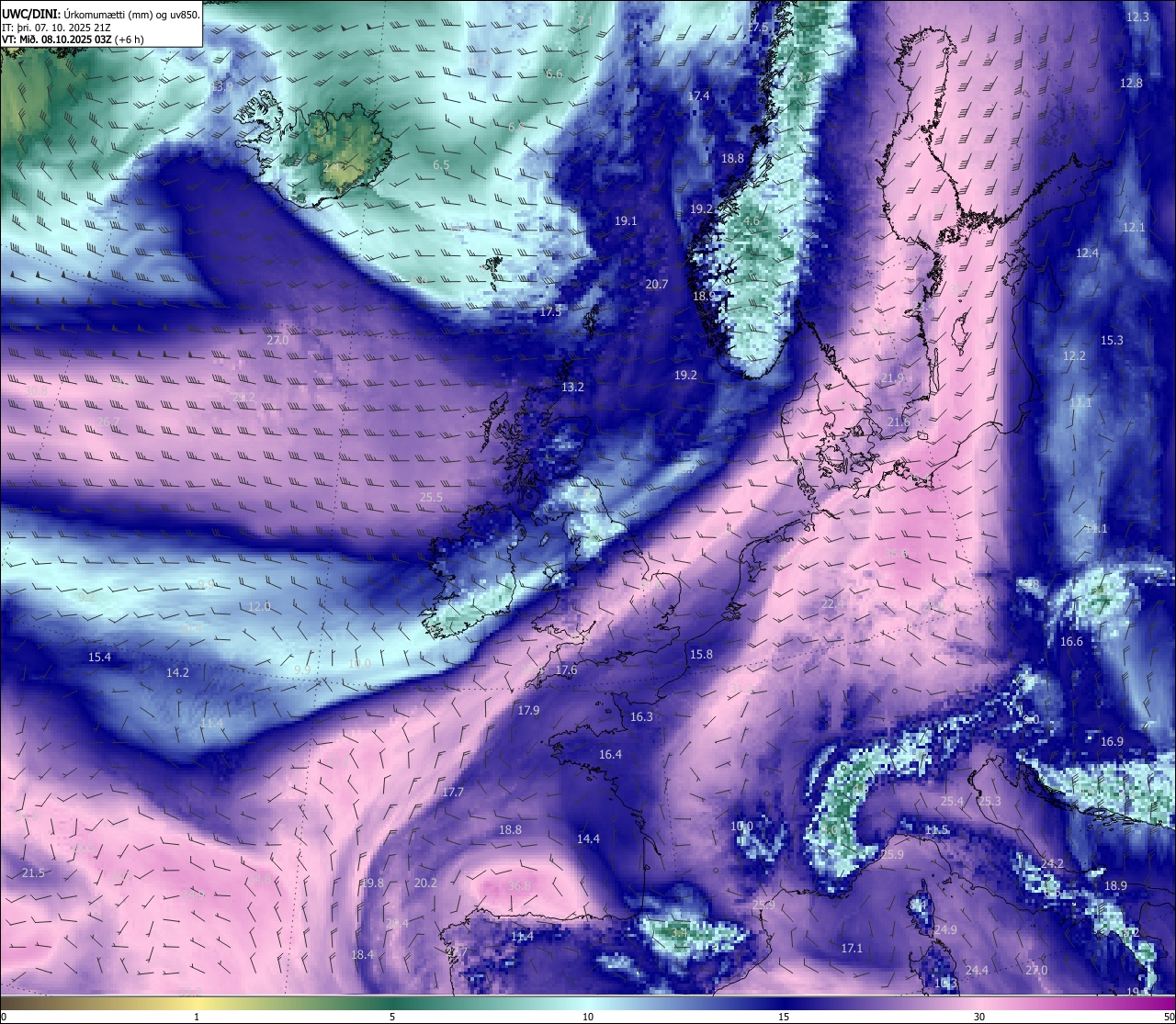
Task: Click the map value 18.4 west of Portugal
Action: (x=363, y=955)
